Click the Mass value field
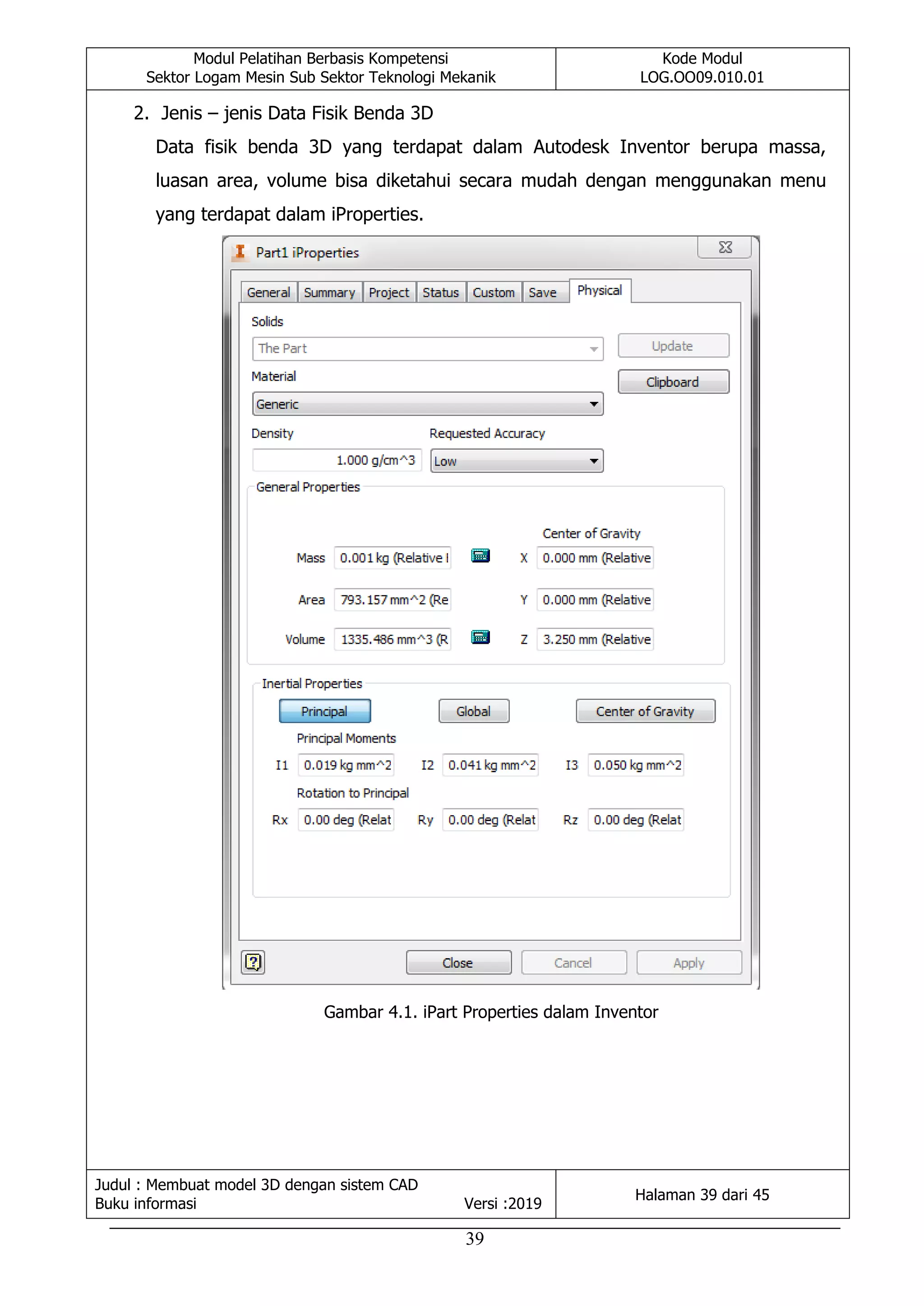The height and width of the screenshot is (1306, 924). 392,558
